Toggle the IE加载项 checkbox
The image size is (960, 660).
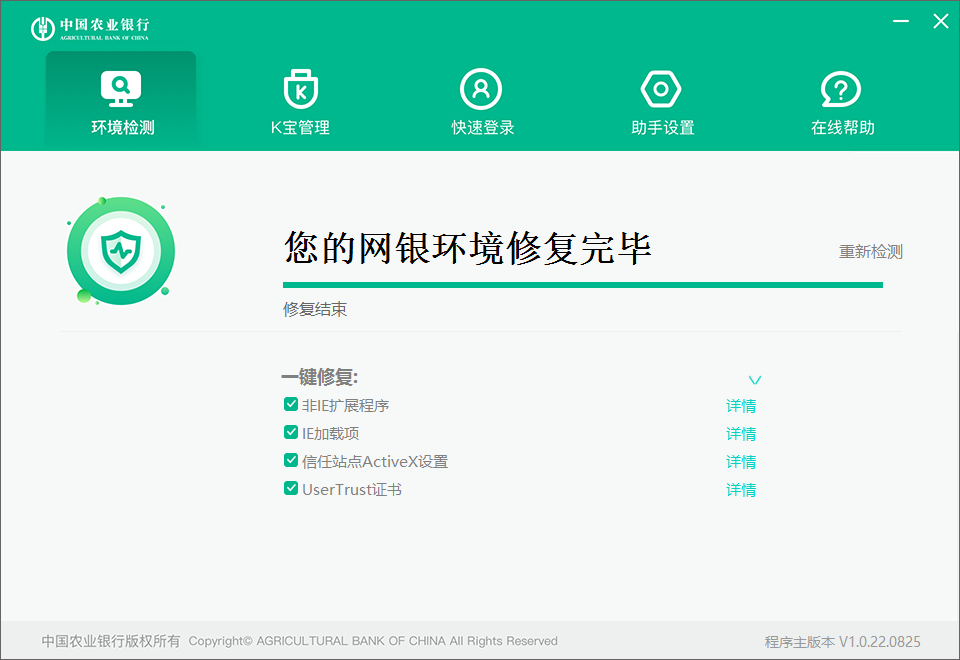pyautogui.click(x=291, y=433)
